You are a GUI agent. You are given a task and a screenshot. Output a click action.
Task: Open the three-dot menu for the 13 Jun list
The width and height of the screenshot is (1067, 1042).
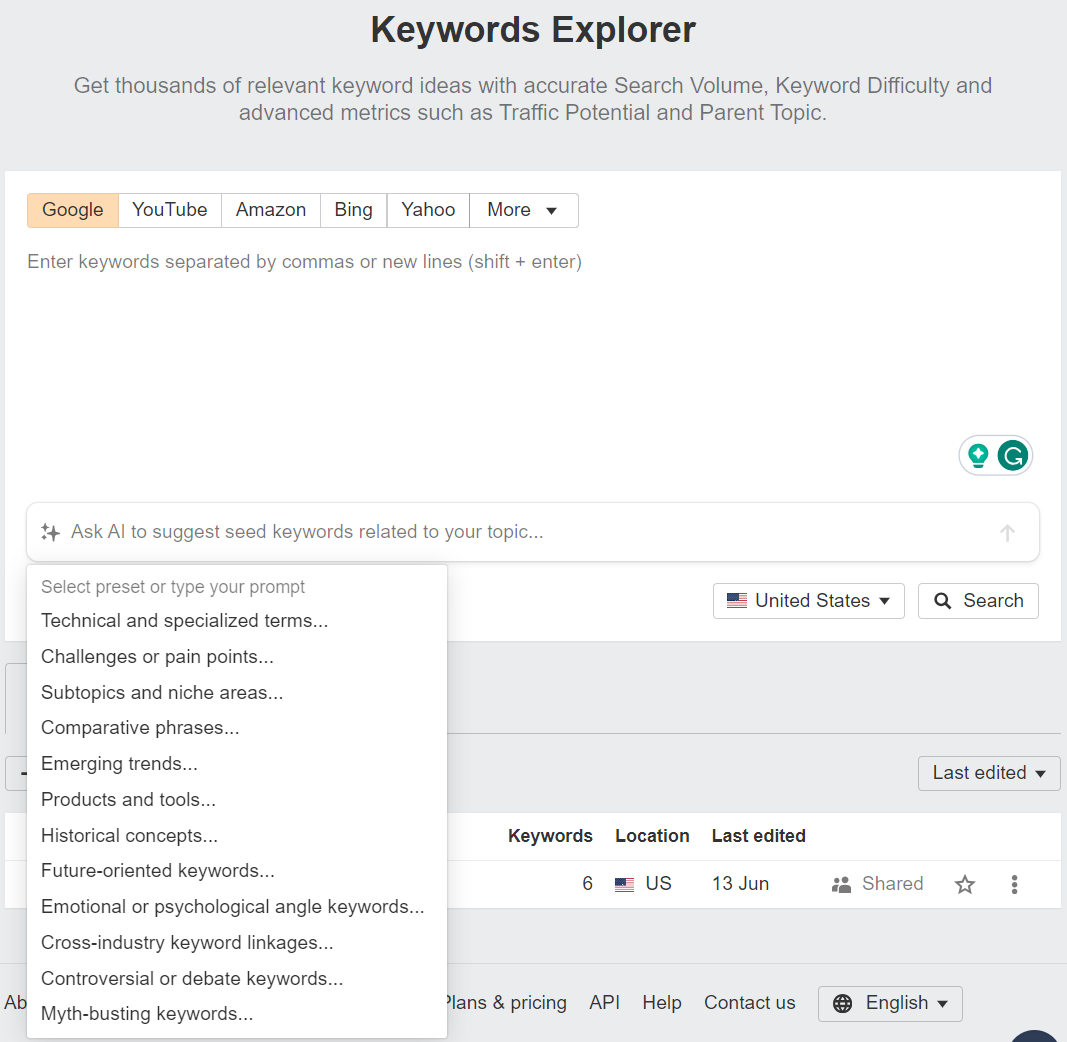[1014, 884]
